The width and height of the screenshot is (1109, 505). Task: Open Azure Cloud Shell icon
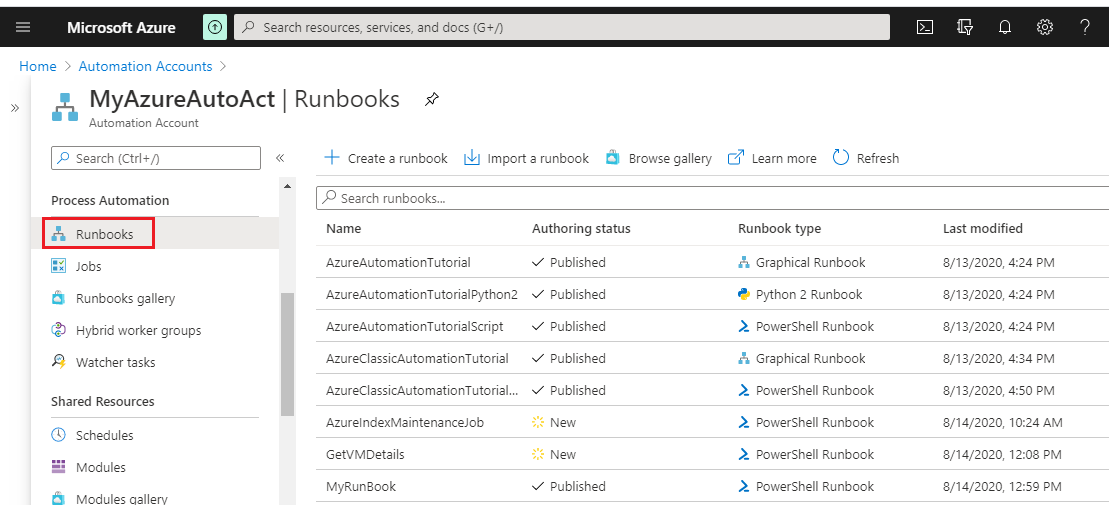point(925,27)
